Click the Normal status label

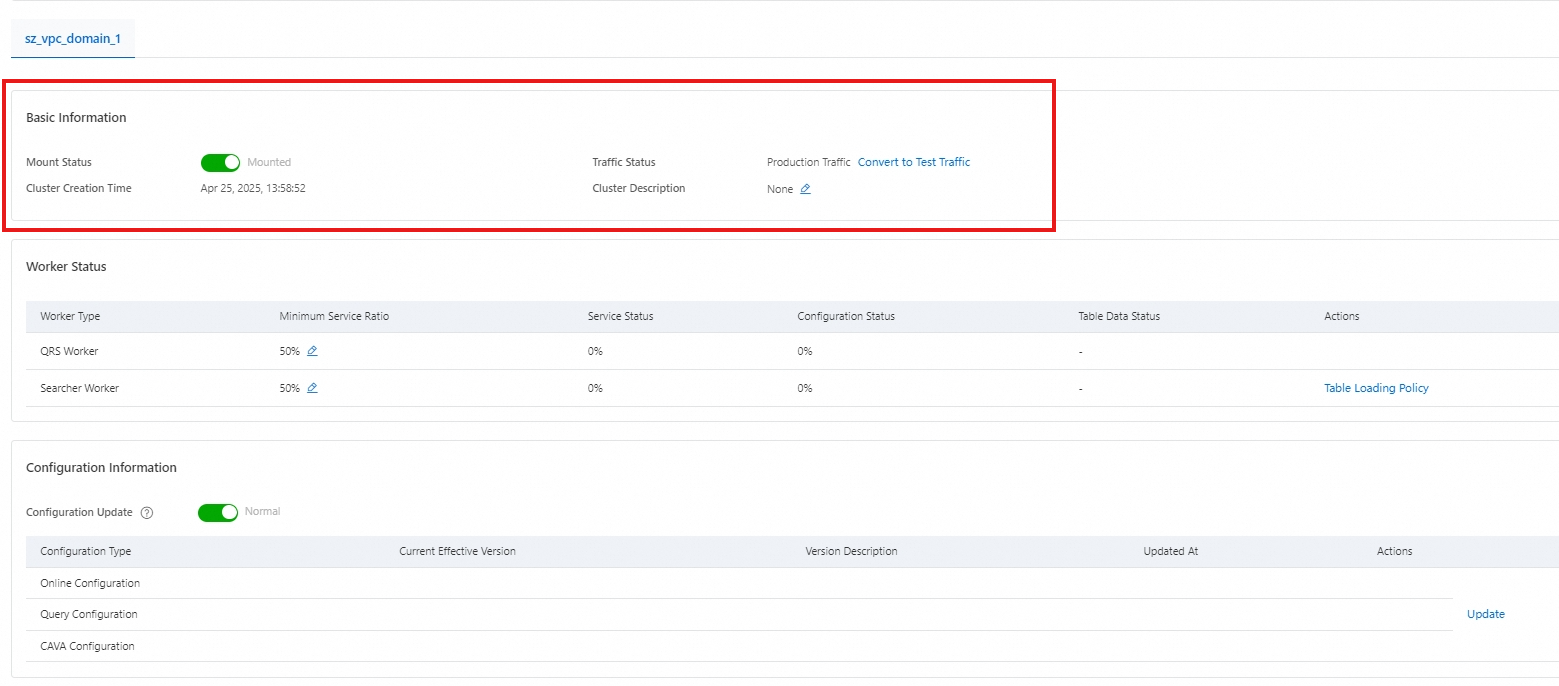point(263,511)
